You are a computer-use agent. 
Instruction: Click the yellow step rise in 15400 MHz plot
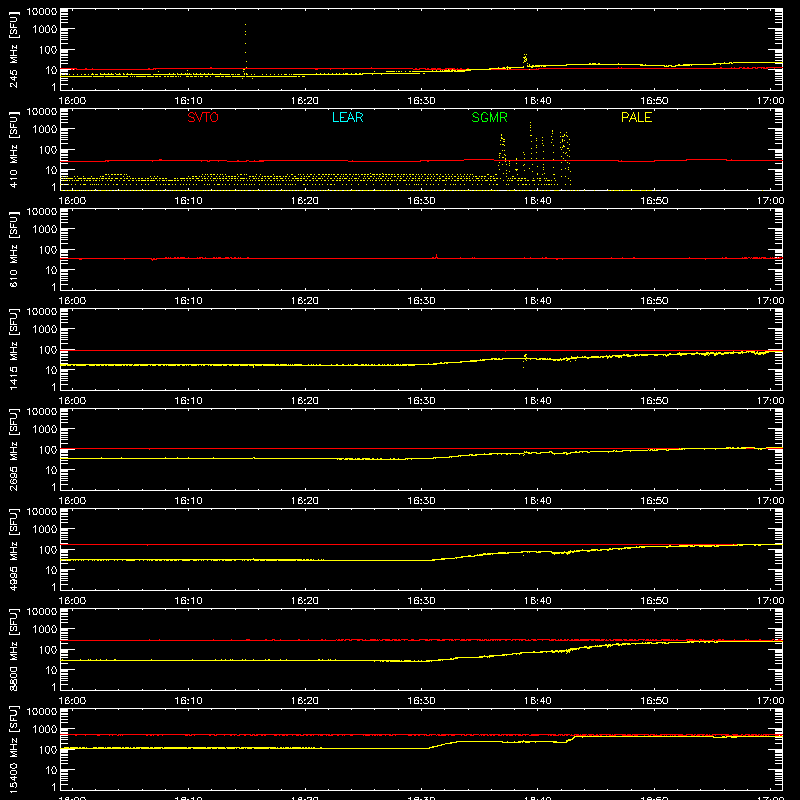[x=571, y=739]
